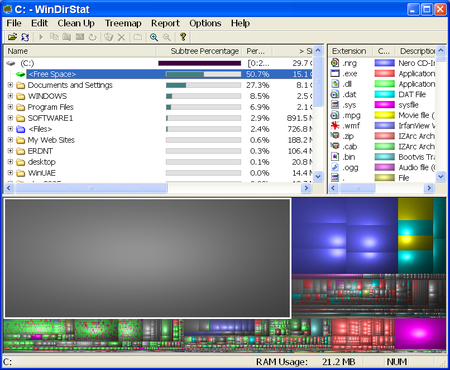The height and width of the screenshot is (370, 450).
Task: Click the .exe file type icon
Action: tap(335, 73)
